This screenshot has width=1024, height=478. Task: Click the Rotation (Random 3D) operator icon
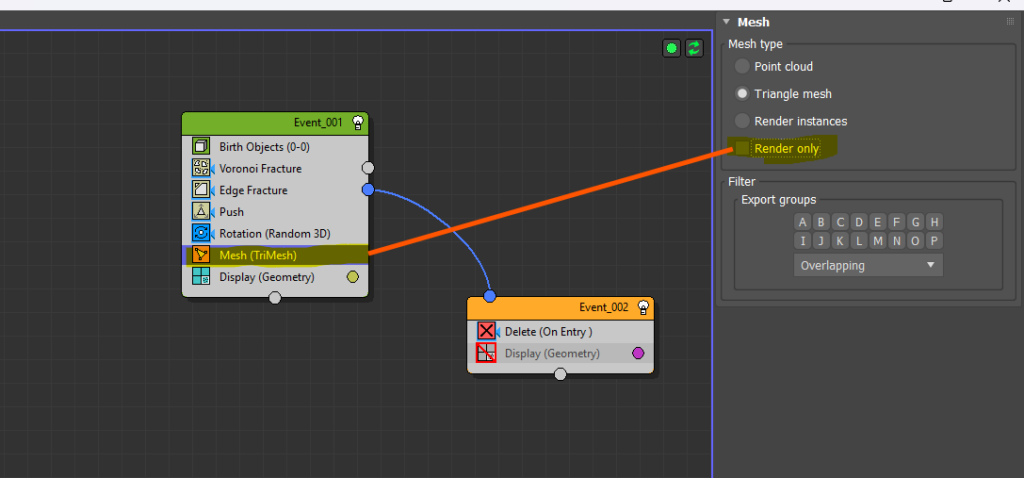coord(200,233)
